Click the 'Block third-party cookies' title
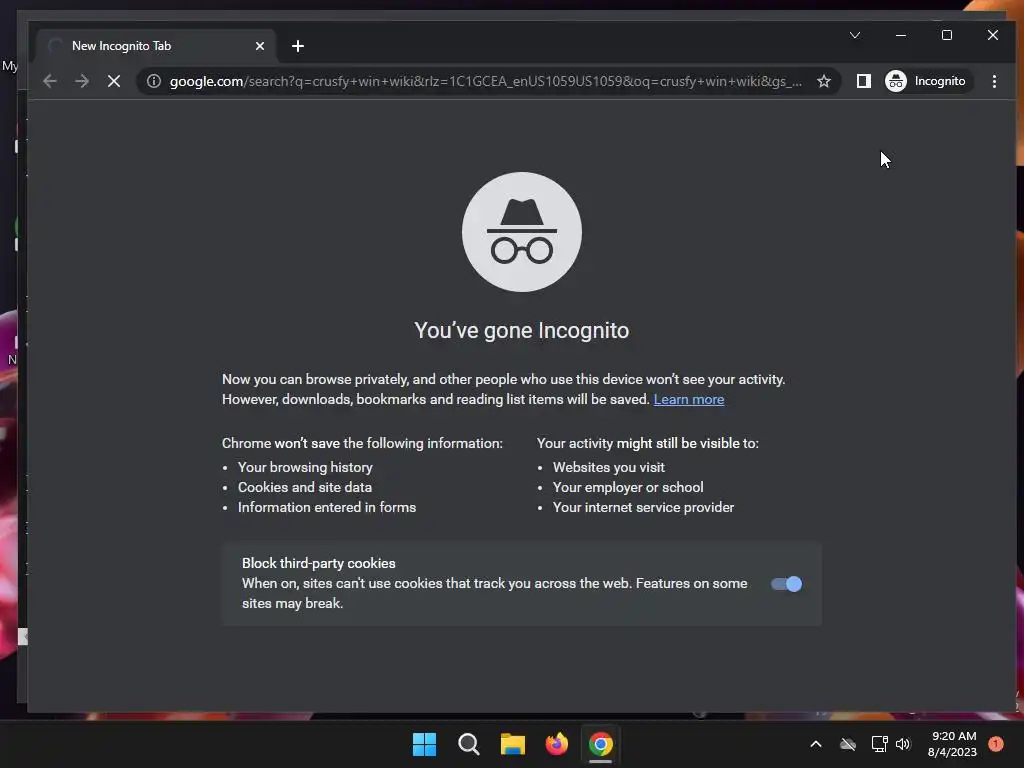1024x768 pixels. coord(319,563)
